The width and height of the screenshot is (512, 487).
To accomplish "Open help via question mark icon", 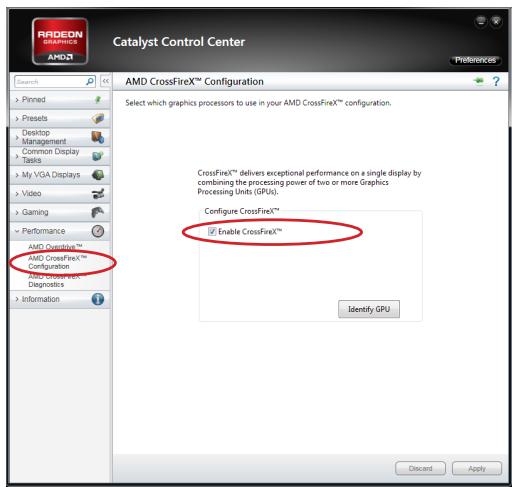I will coord(496,81).
